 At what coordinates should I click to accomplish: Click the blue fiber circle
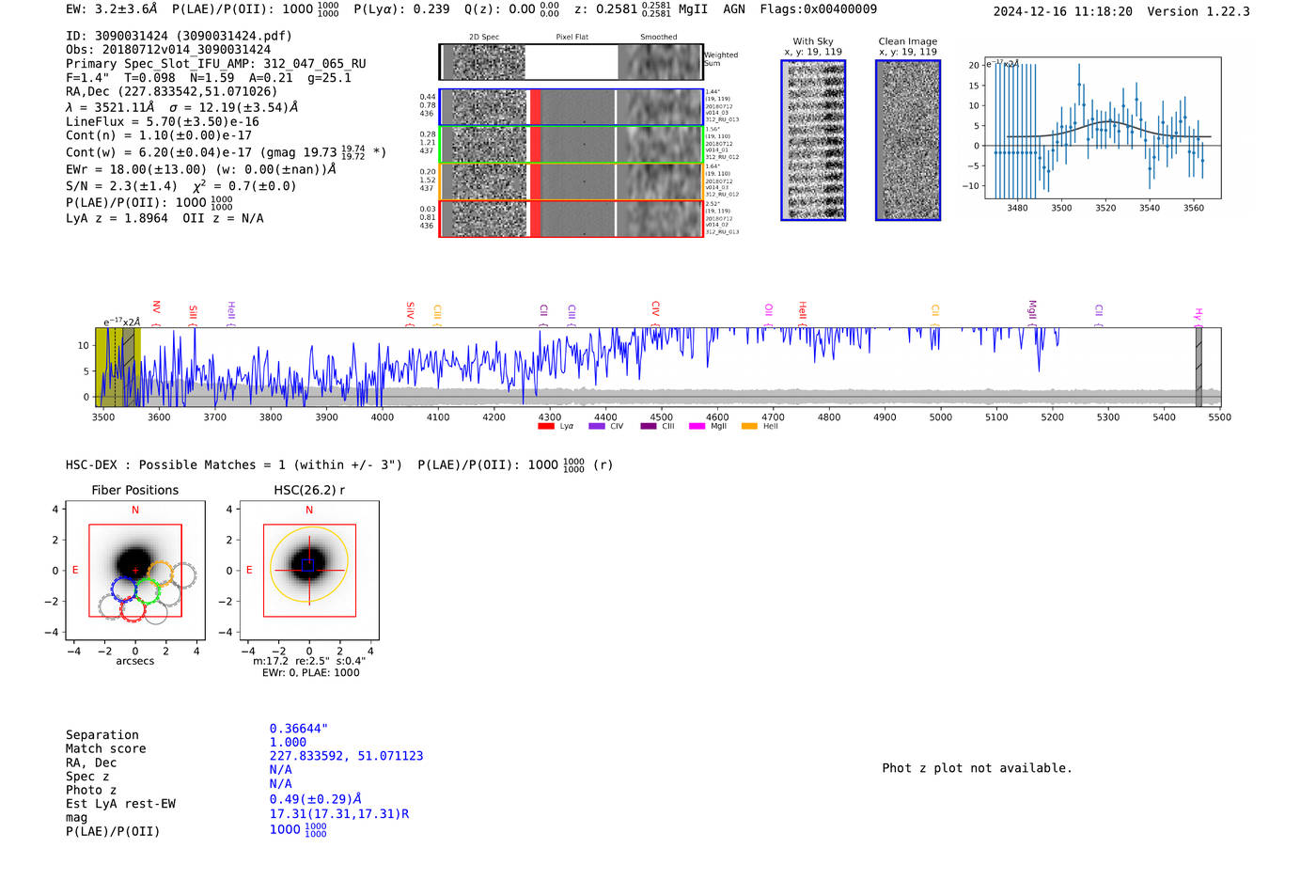(x=124, y=589)
